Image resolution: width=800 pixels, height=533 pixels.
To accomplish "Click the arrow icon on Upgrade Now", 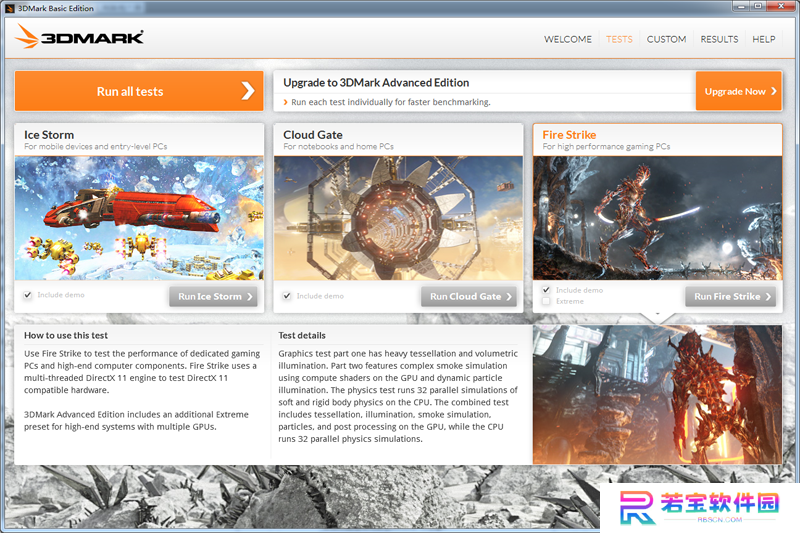I will point(774,91).
